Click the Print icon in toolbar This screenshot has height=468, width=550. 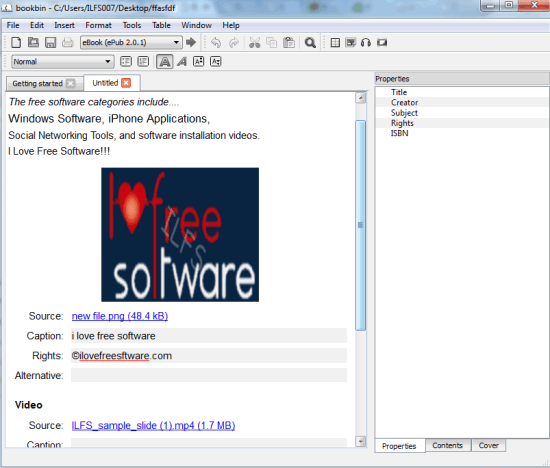67,42
